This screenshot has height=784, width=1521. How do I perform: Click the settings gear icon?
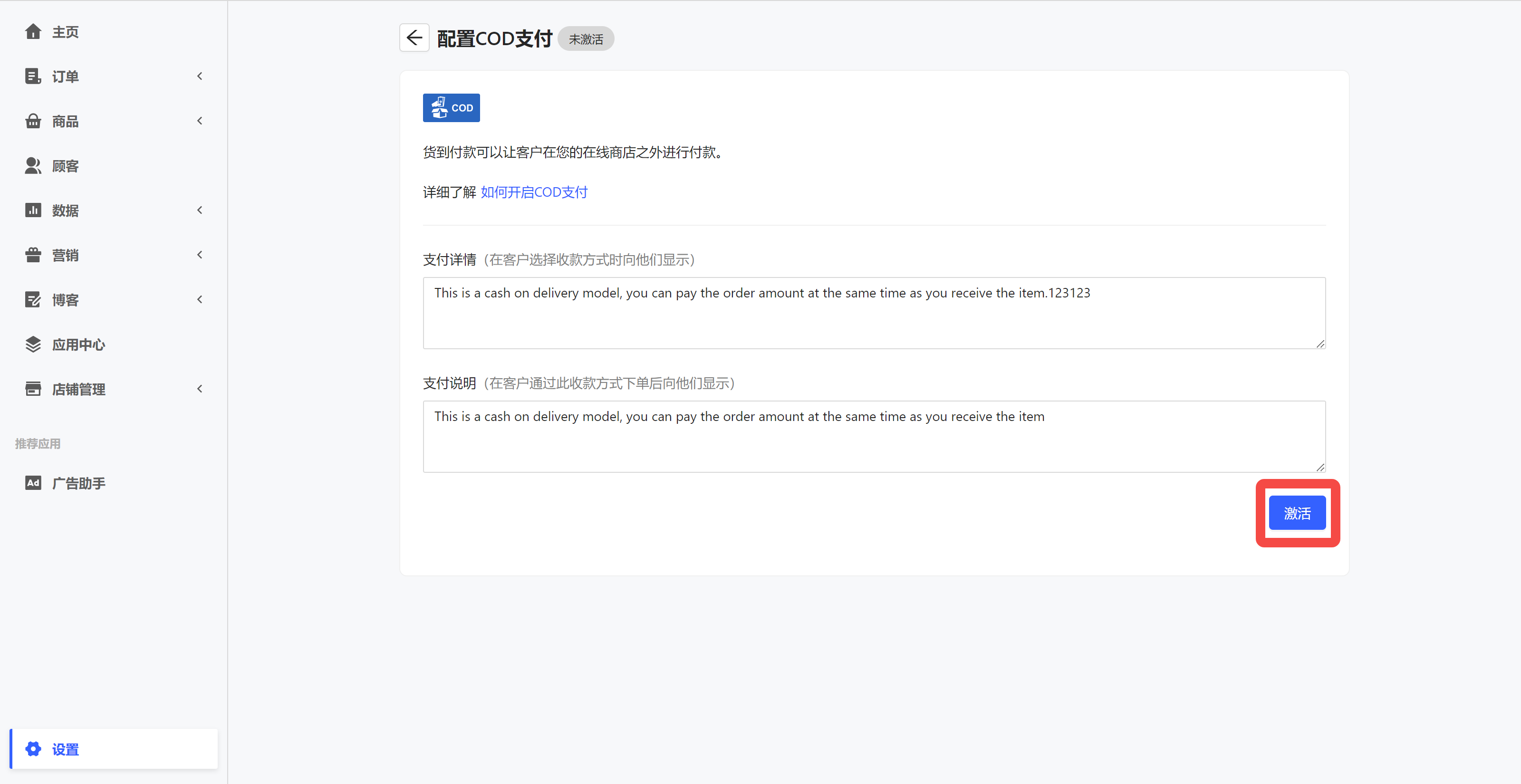(33, 749)
